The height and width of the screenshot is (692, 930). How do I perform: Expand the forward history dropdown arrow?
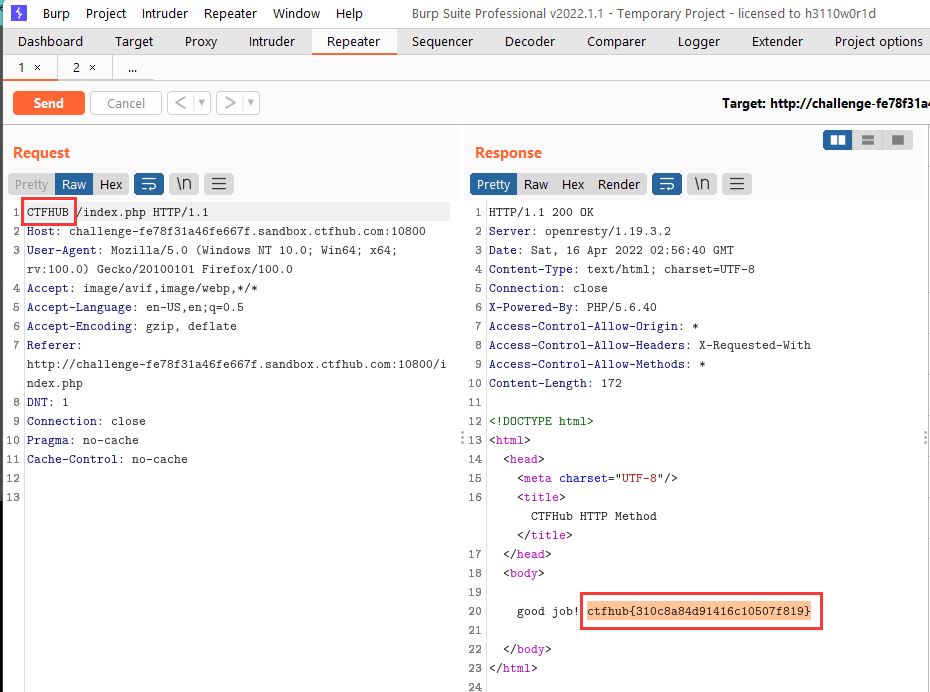tap(251, 103)
